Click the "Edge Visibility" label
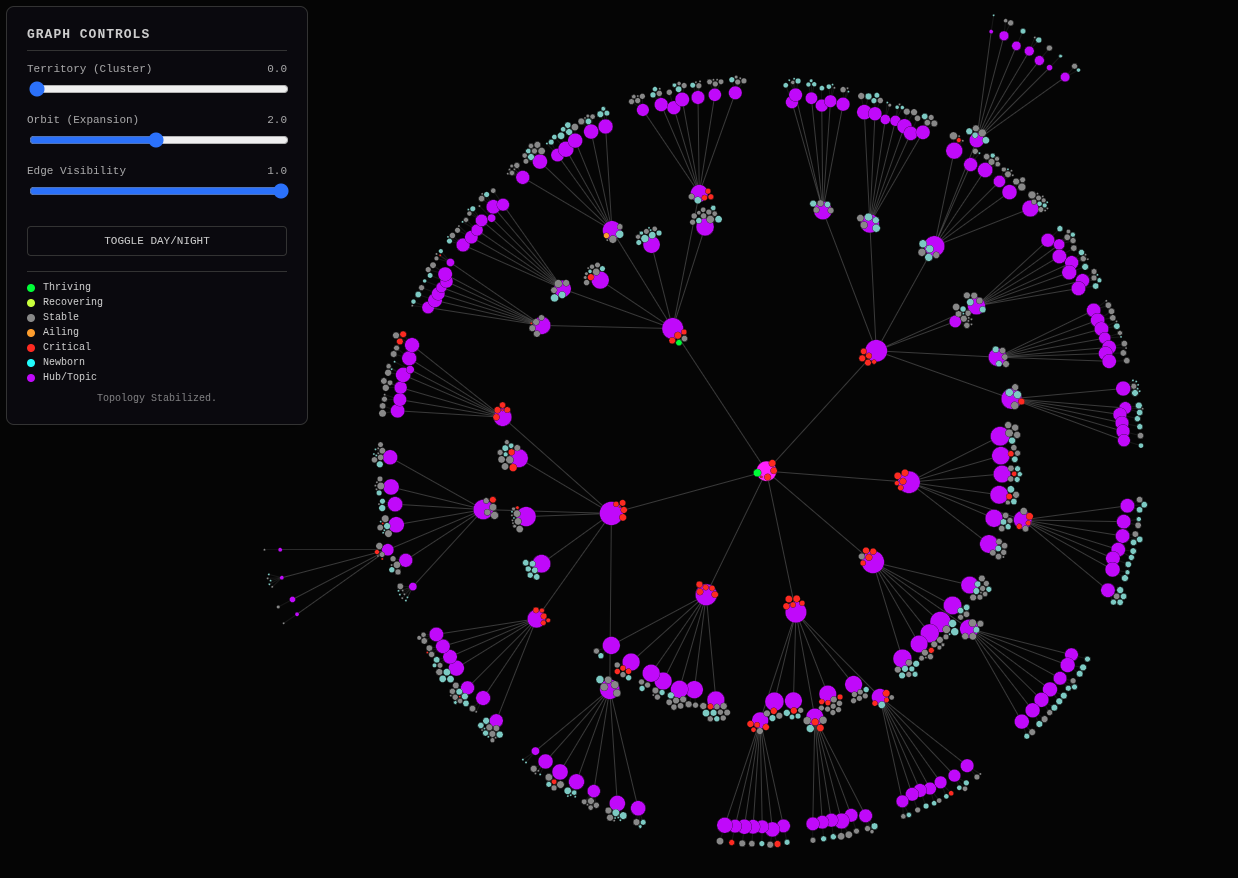 [77, 171]
